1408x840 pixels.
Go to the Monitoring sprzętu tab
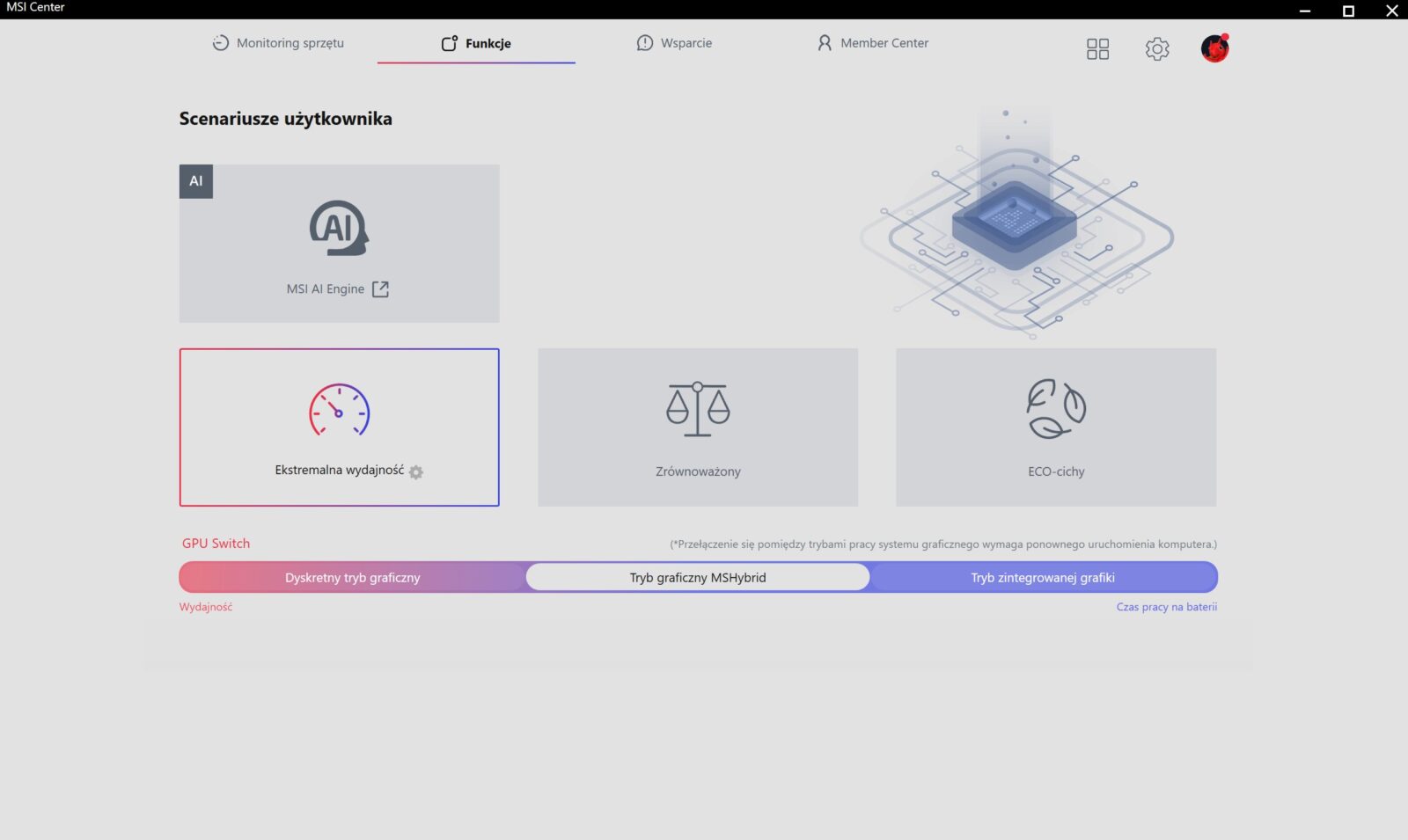pyautogui.click(x=278, y=43)
